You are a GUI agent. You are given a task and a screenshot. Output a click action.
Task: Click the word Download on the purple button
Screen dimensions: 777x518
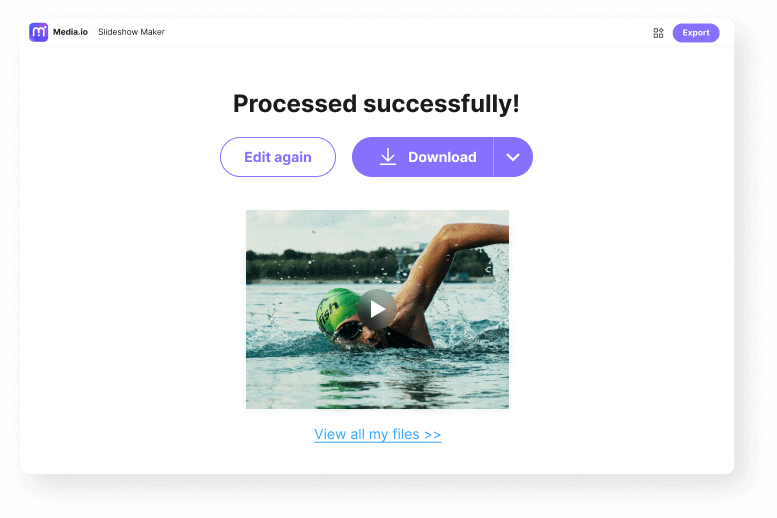click(x=442, y=157)
